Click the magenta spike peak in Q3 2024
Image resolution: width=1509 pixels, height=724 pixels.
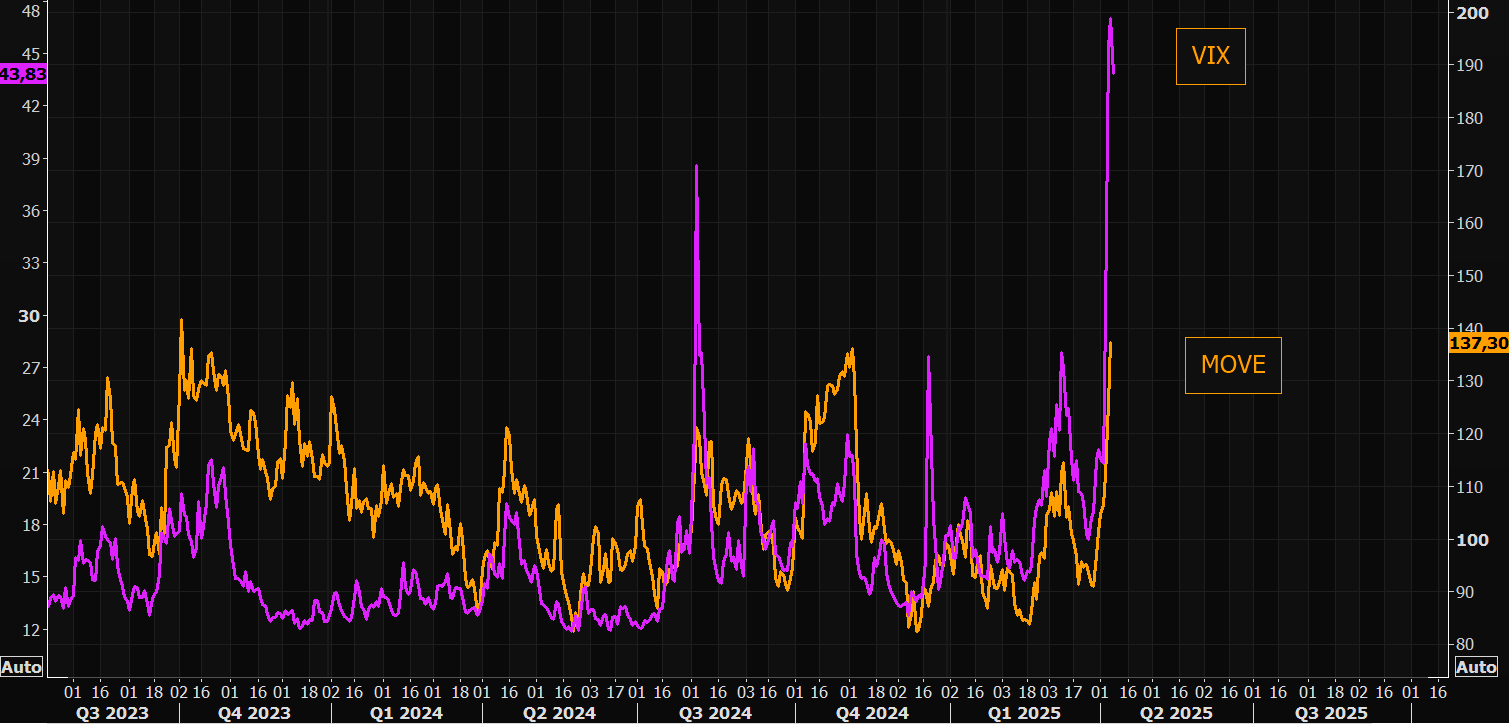point(696,166)
